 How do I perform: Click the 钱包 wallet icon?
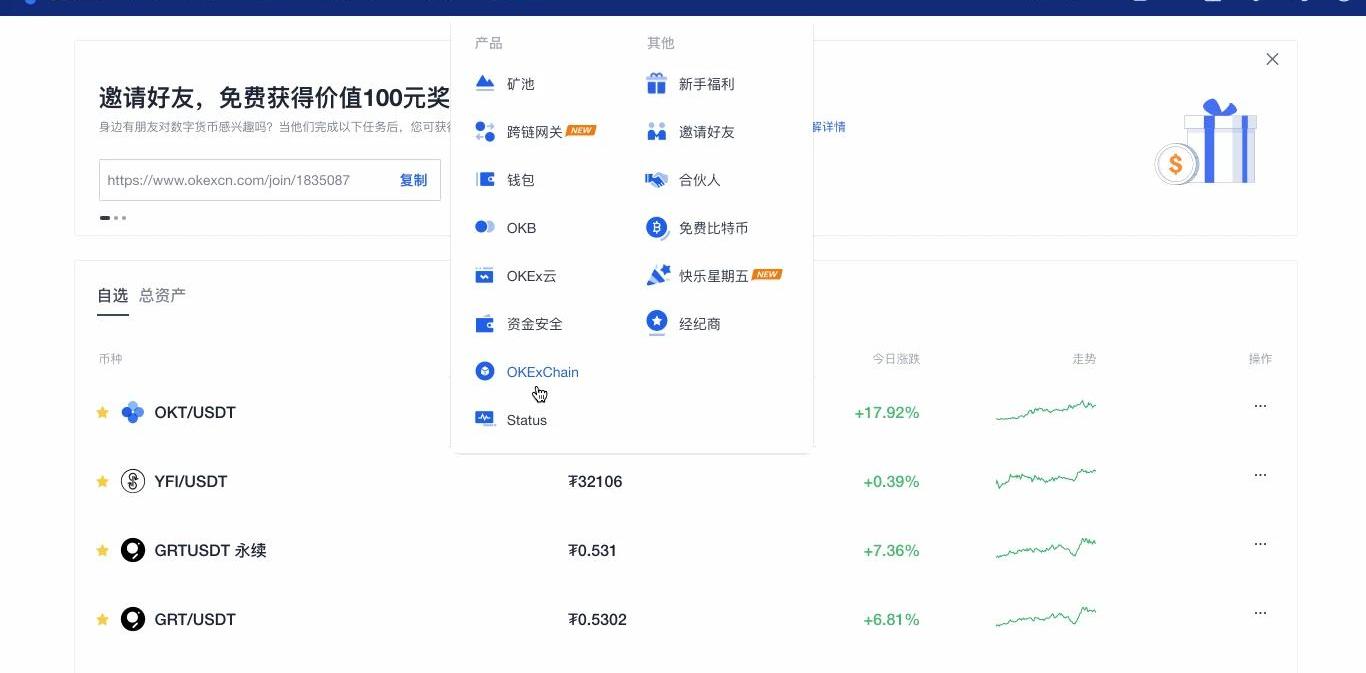(485, 180)
